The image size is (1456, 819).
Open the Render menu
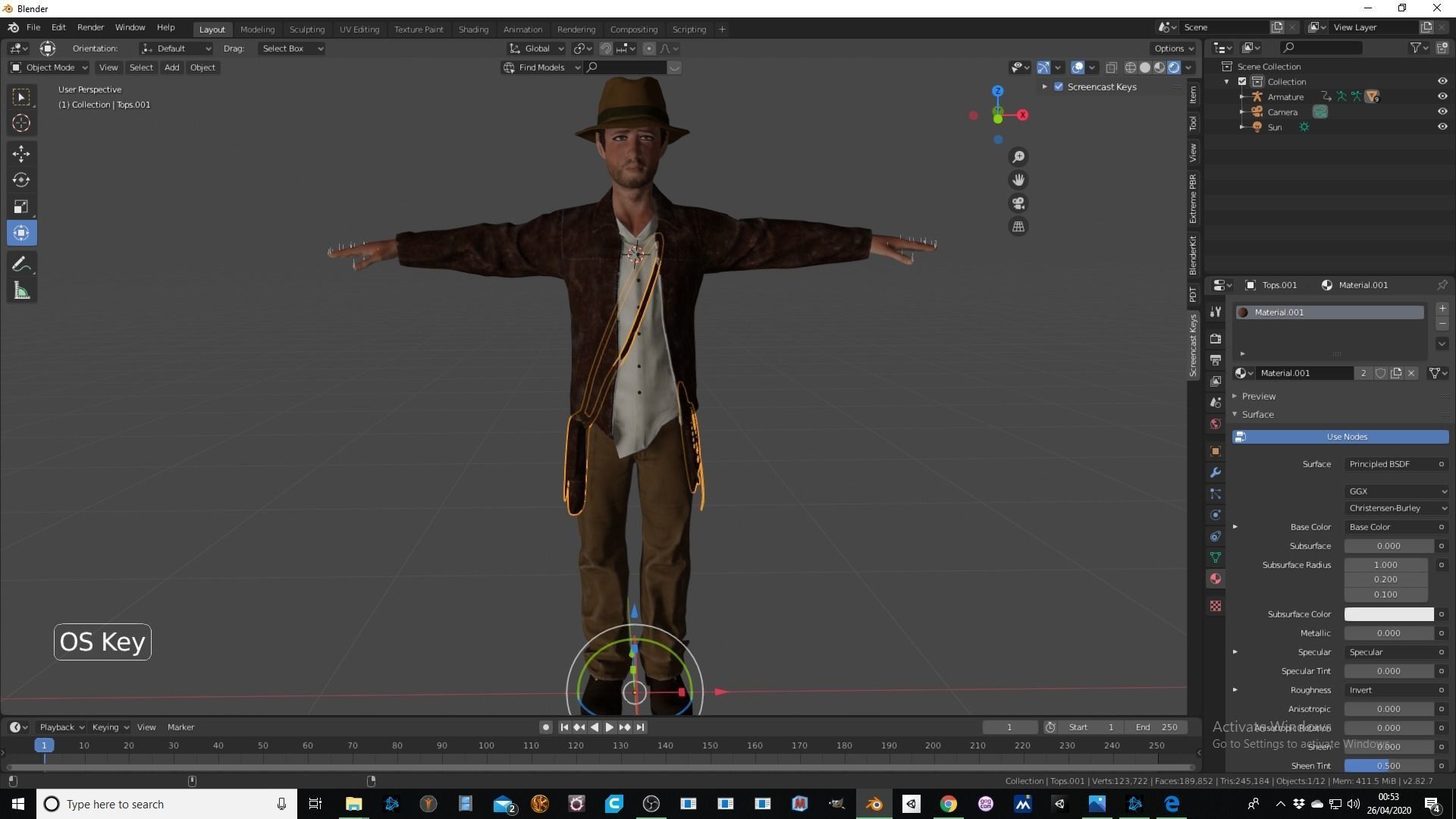(90, 27)
